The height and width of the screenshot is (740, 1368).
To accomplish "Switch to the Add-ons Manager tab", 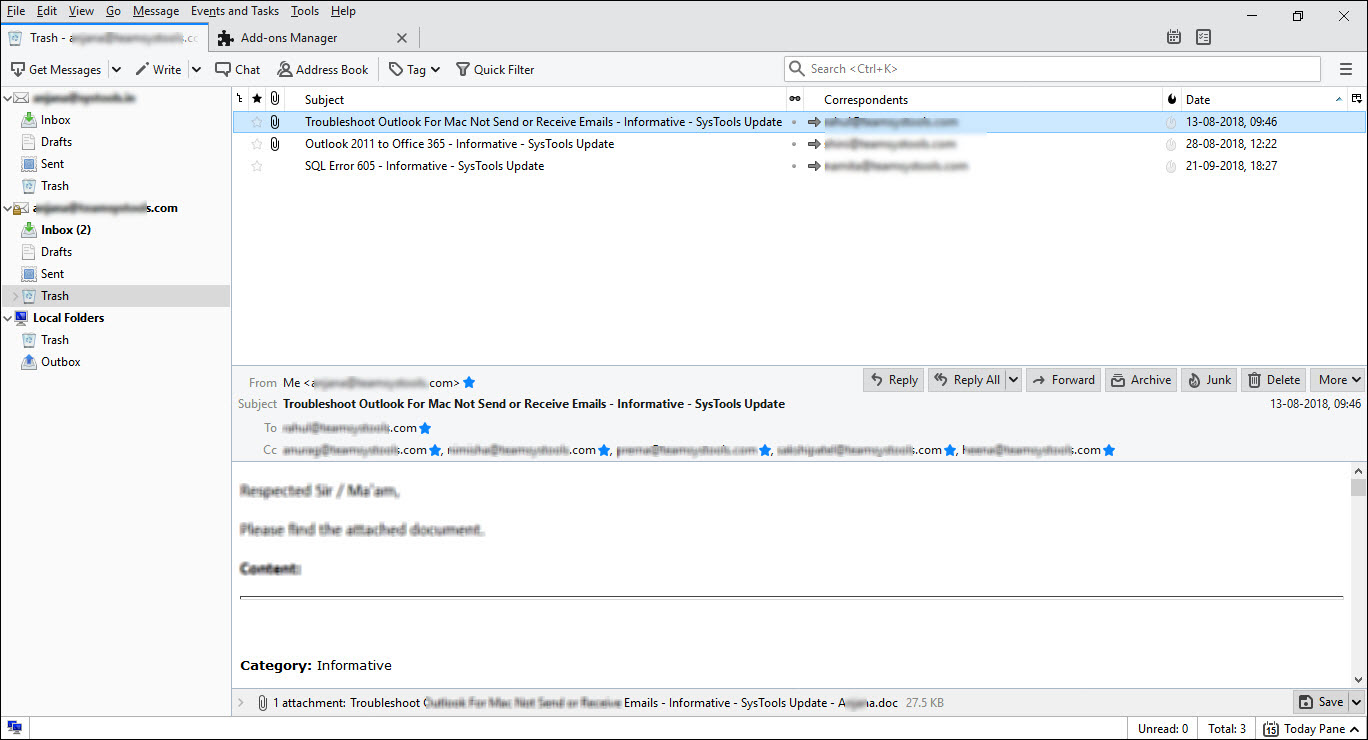I will [314, 38].
